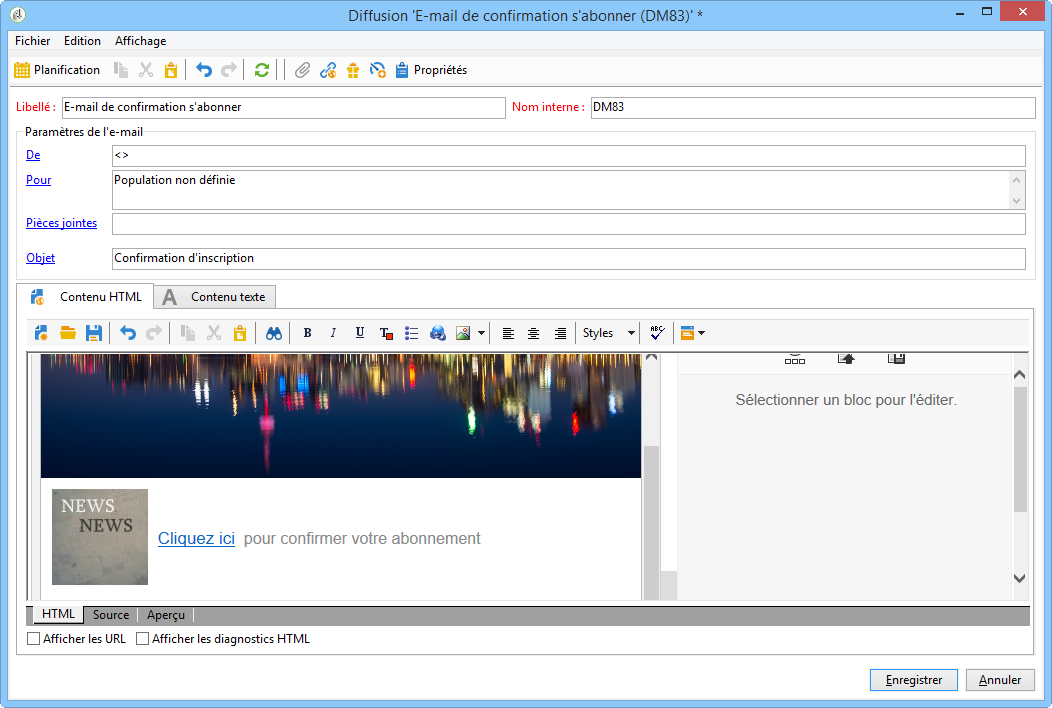The image size is (1052, 708).
Task: Click editor toolbar paste clipboard icon
Action: [x=240, y=333]
